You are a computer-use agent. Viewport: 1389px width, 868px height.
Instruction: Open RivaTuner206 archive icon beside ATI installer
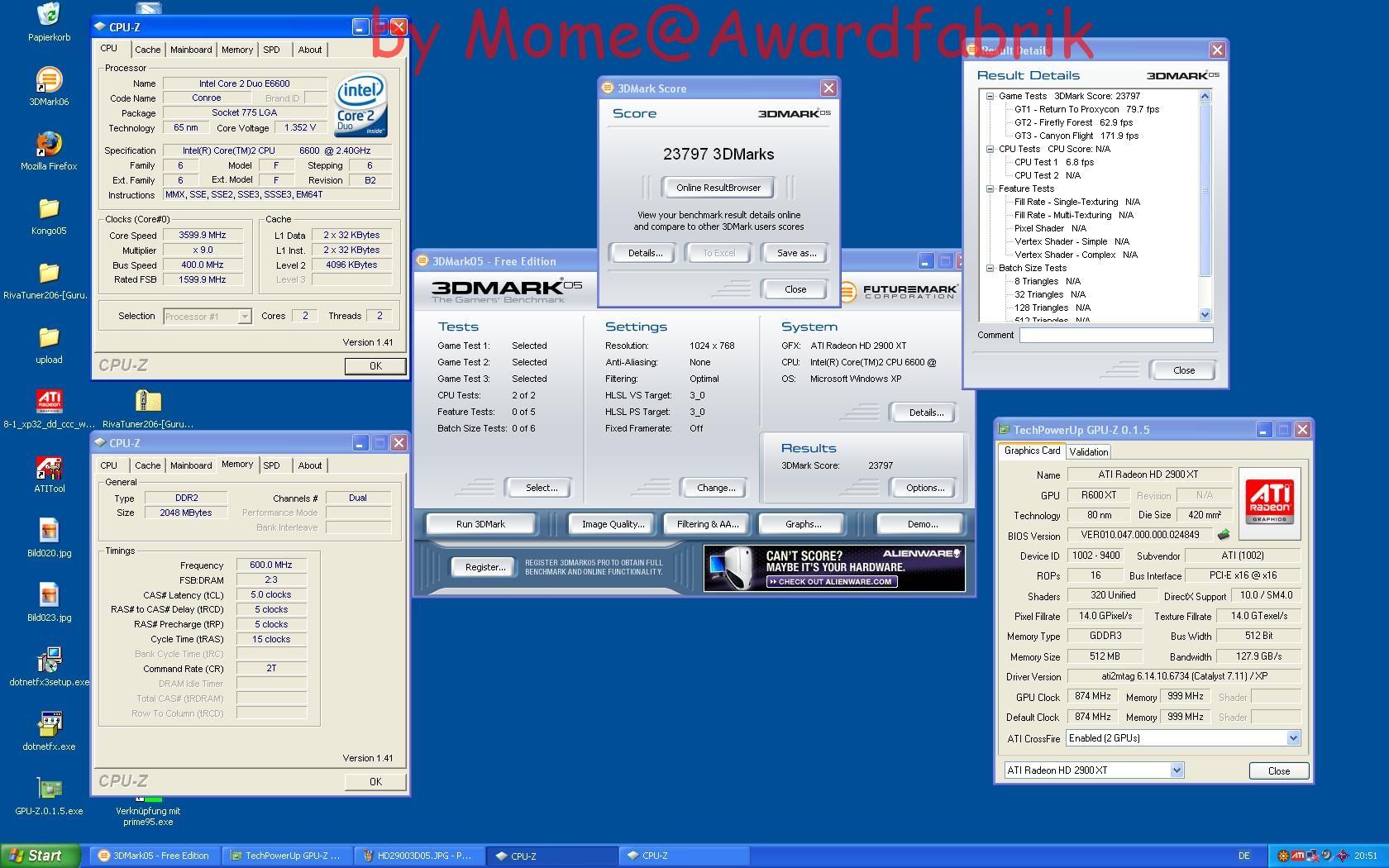point(148,402)
